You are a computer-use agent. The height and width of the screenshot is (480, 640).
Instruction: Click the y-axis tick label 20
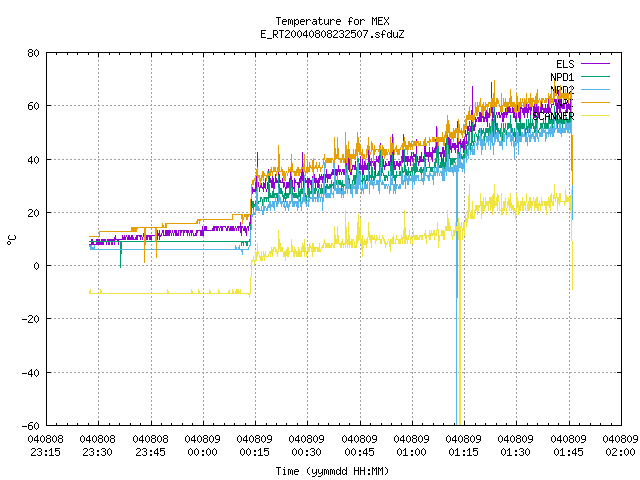[33, 213]
